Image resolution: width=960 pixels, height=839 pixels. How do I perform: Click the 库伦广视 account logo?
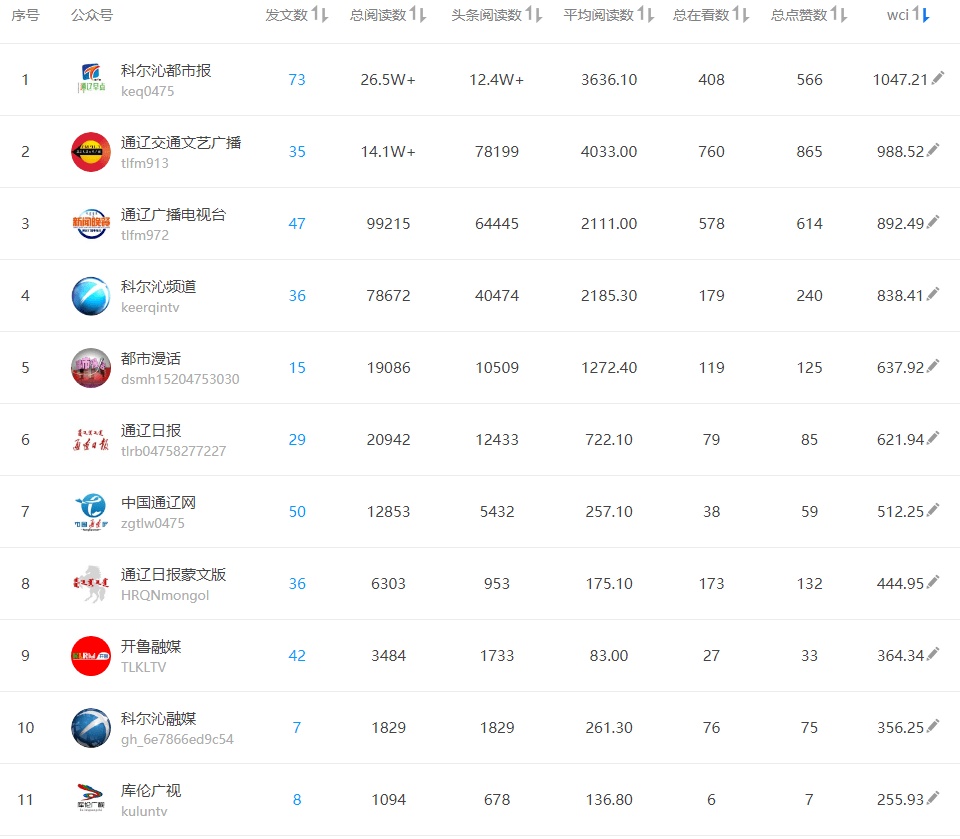[x=91, y=800]
